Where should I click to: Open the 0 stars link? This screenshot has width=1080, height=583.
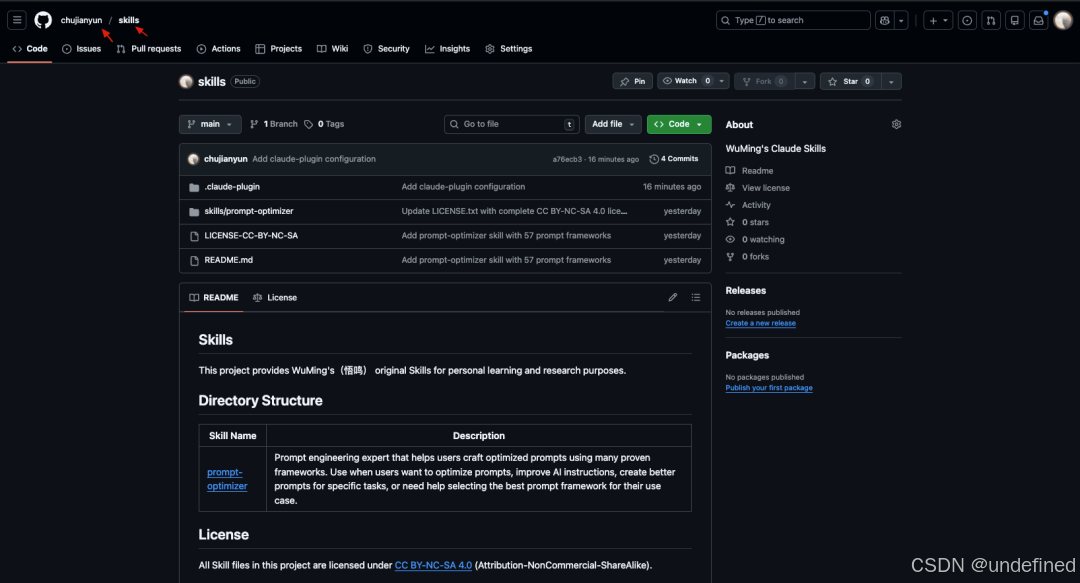(x=747, y=223)
